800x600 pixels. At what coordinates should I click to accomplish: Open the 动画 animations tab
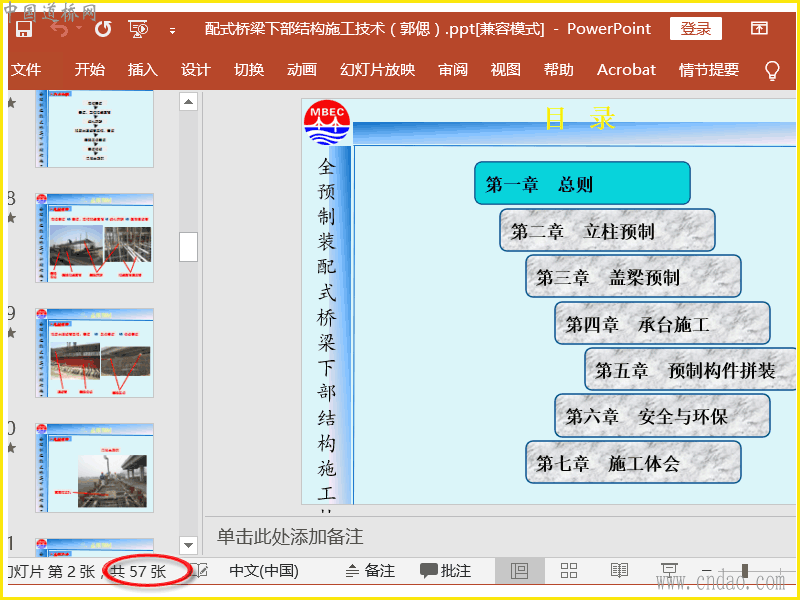pos(302,69)
